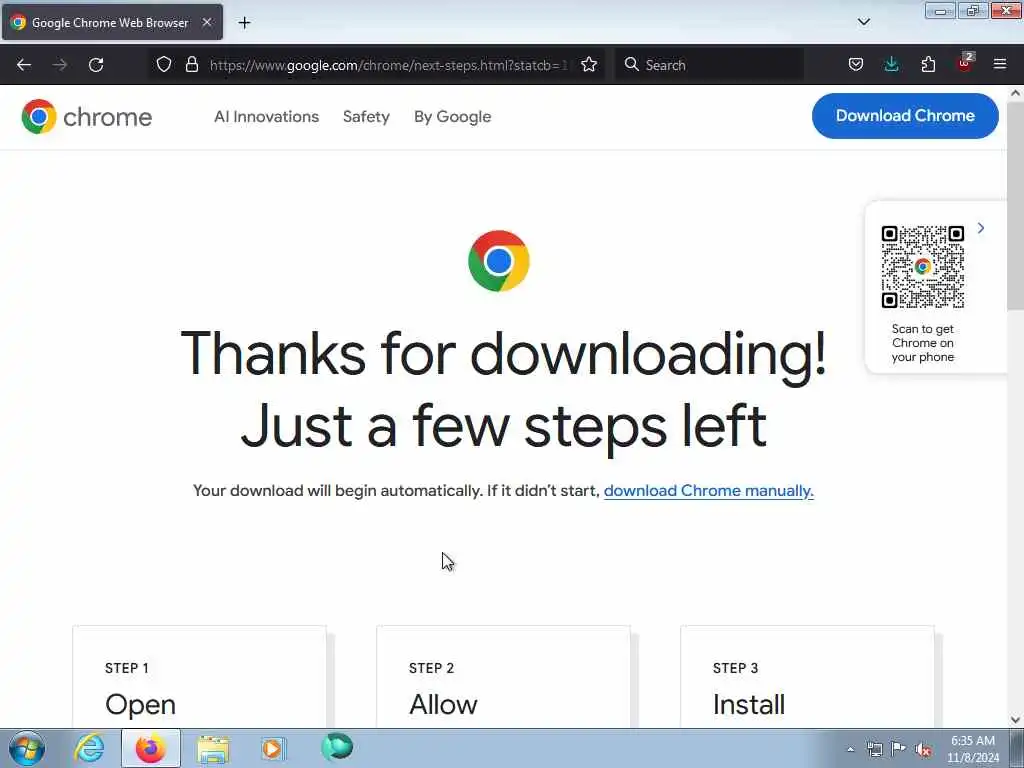Click the network tray icon

tap(874, 749)
